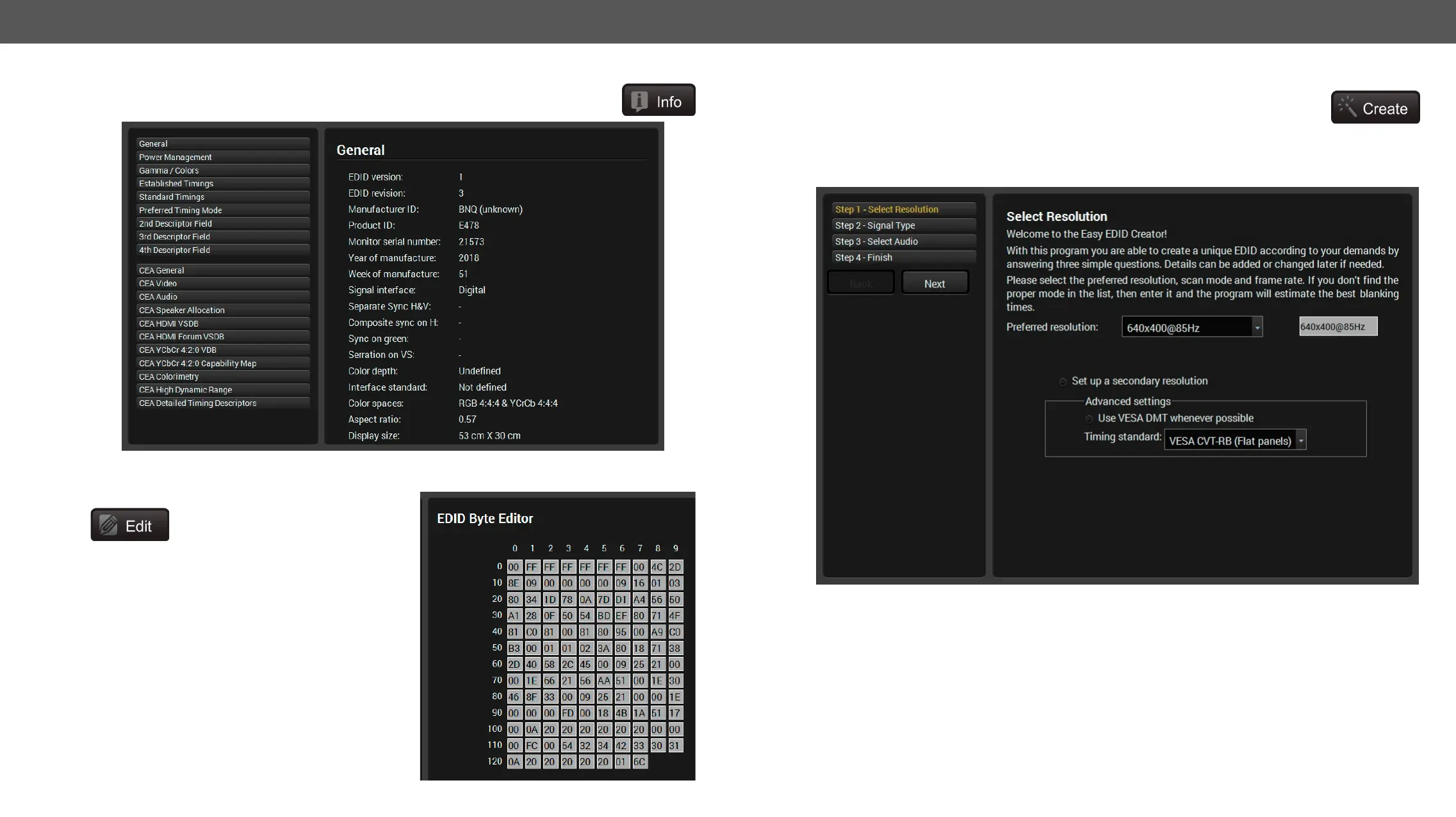1456x817 pixels.
Task: Click the Next button in EDID Creator
Action: tap(935, 283)
